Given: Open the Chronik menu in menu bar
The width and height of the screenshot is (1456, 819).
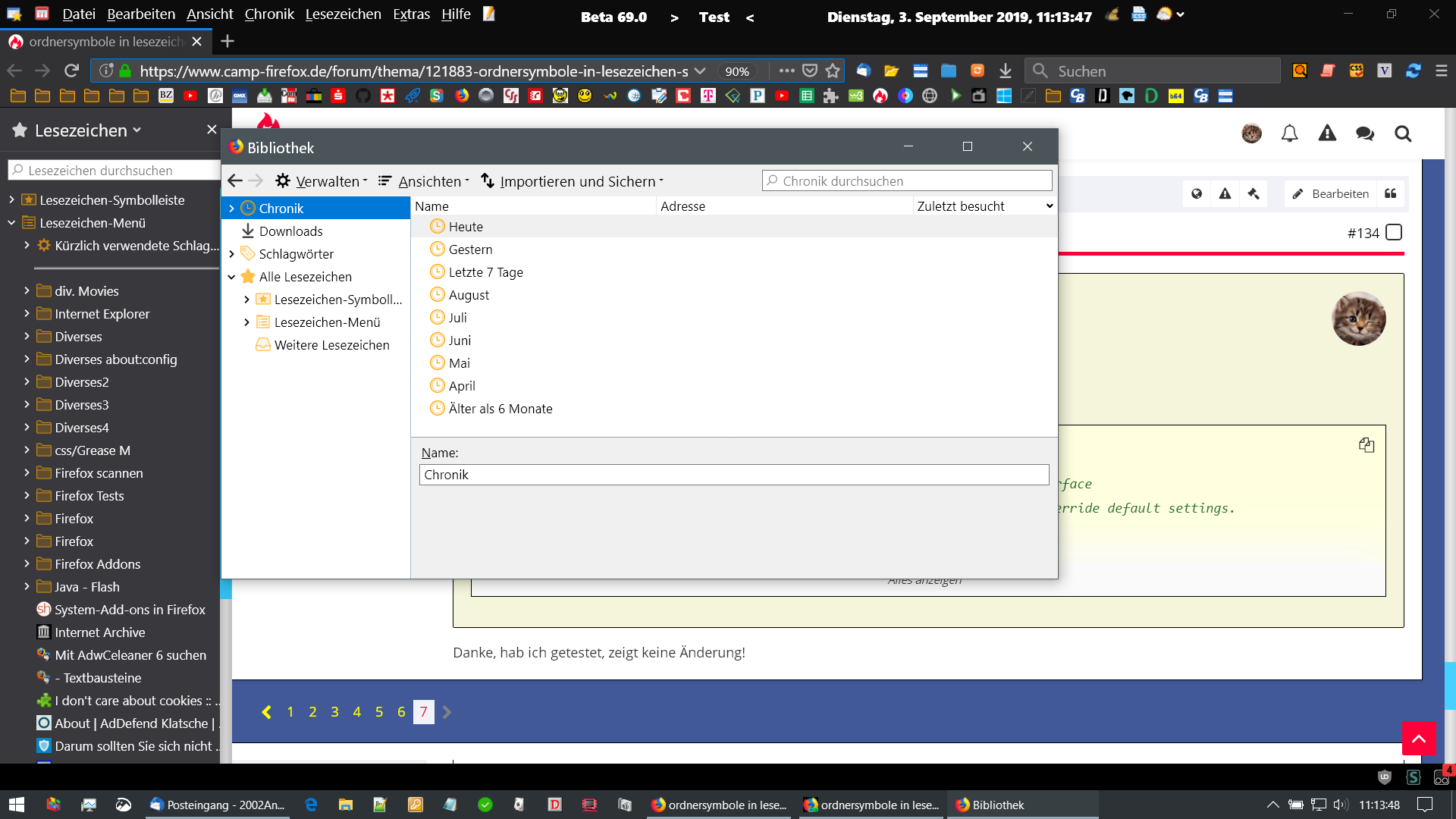Looking at the screenshot, I should pyautogui.click(x=269, y=14).
